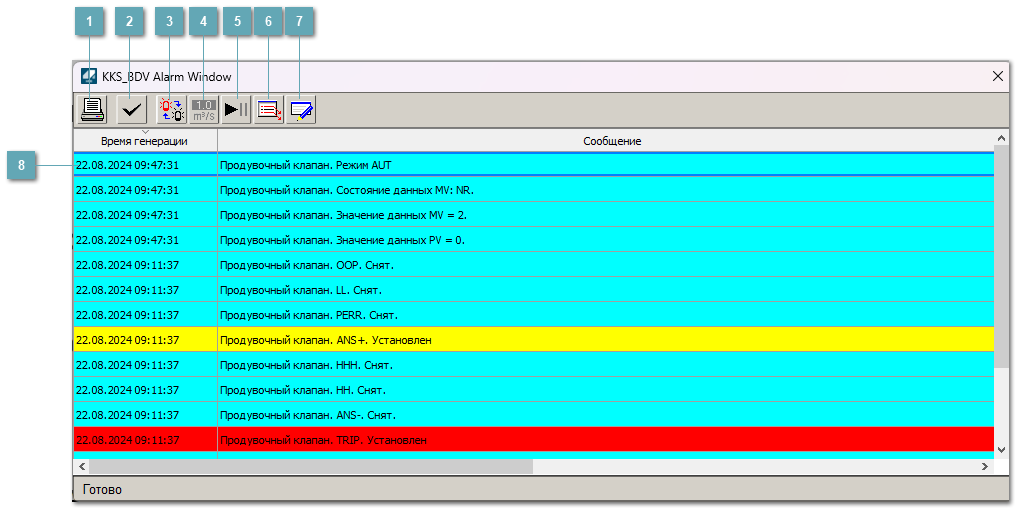Open the red list filter icon
1018x511 pixels.
(x=269, y=110)
